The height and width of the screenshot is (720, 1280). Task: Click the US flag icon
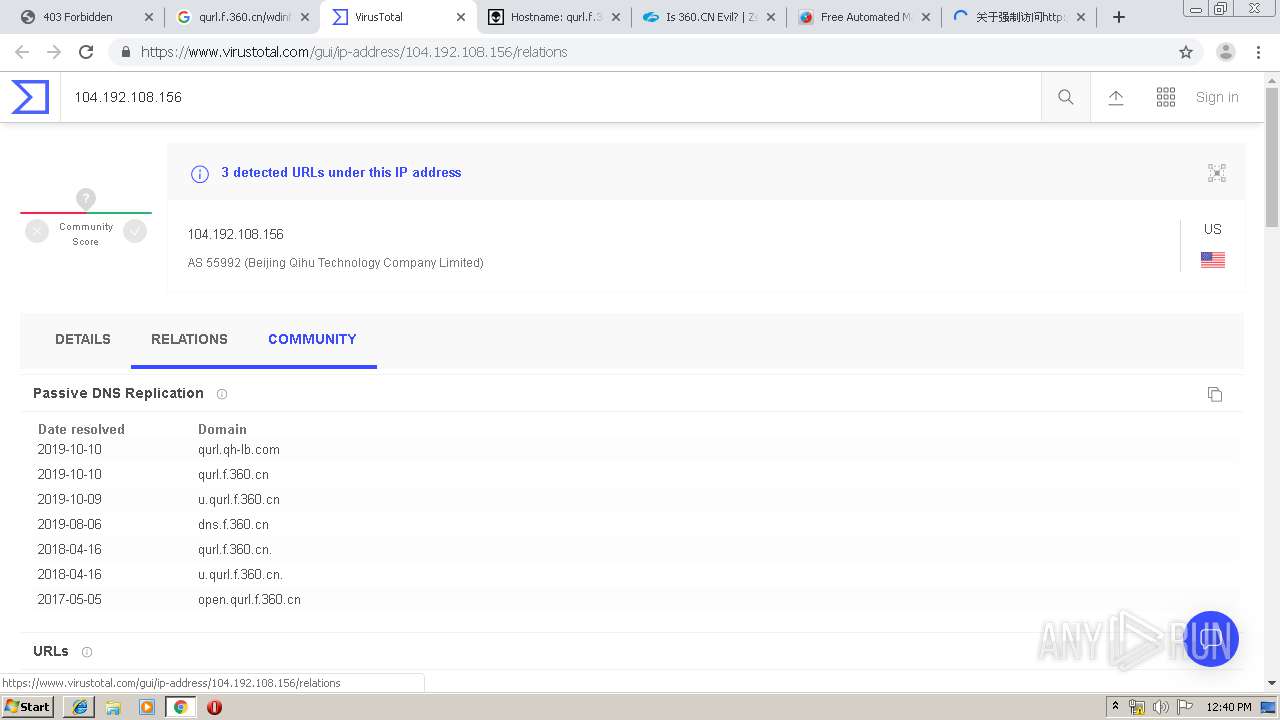pos(1213,260)
